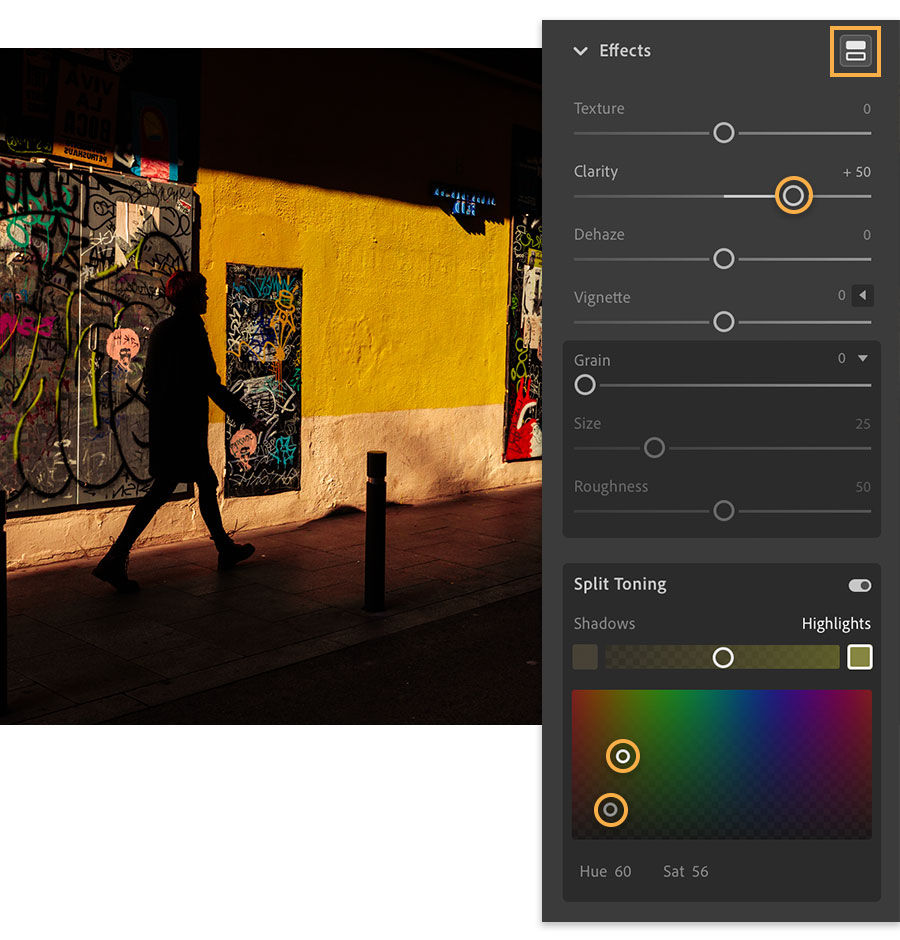Click the Clarity slider knob
Screen dimensions: 900x940
click(x=793, y=195)
